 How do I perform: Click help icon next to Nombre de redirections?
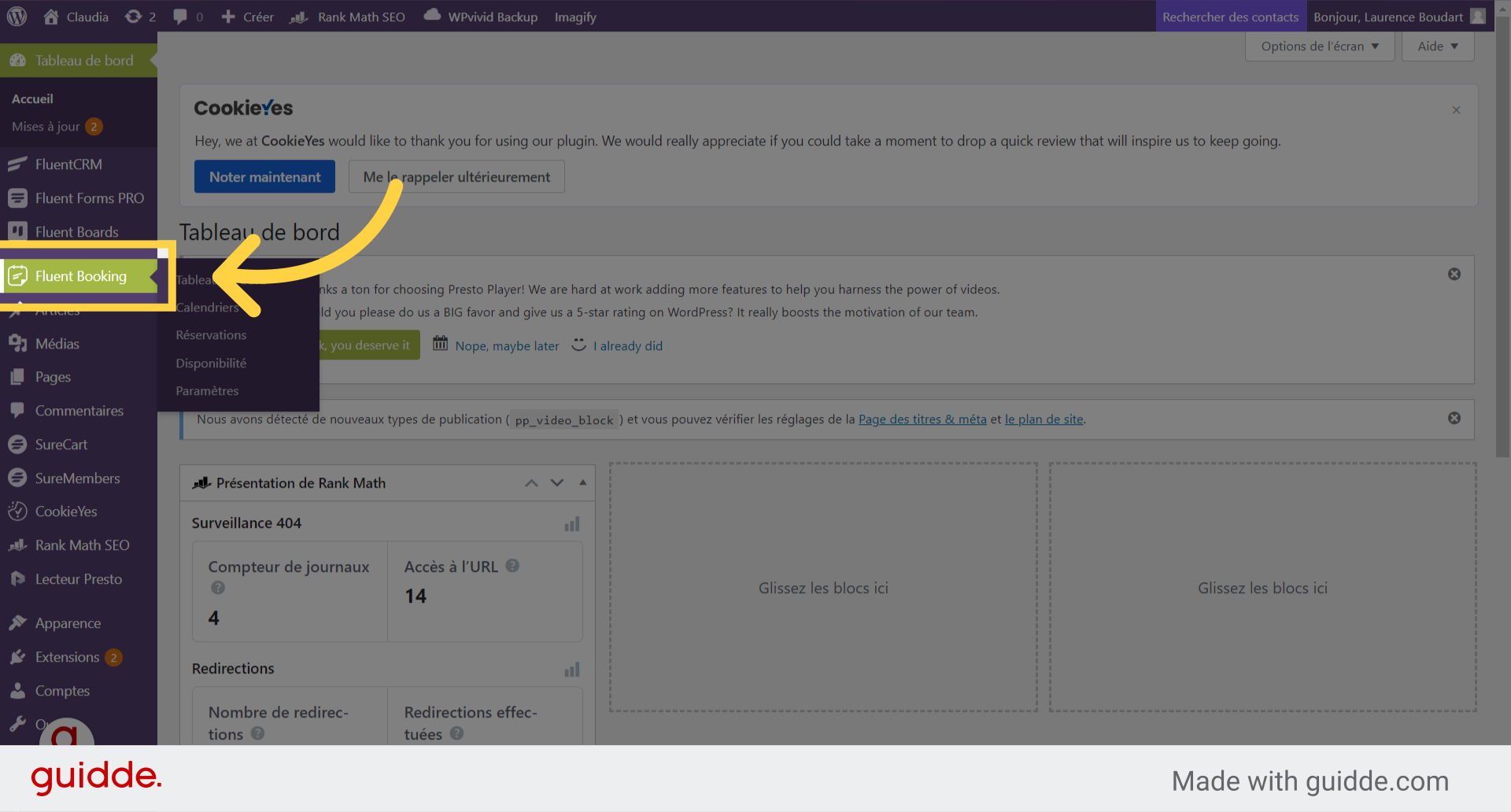257,733
